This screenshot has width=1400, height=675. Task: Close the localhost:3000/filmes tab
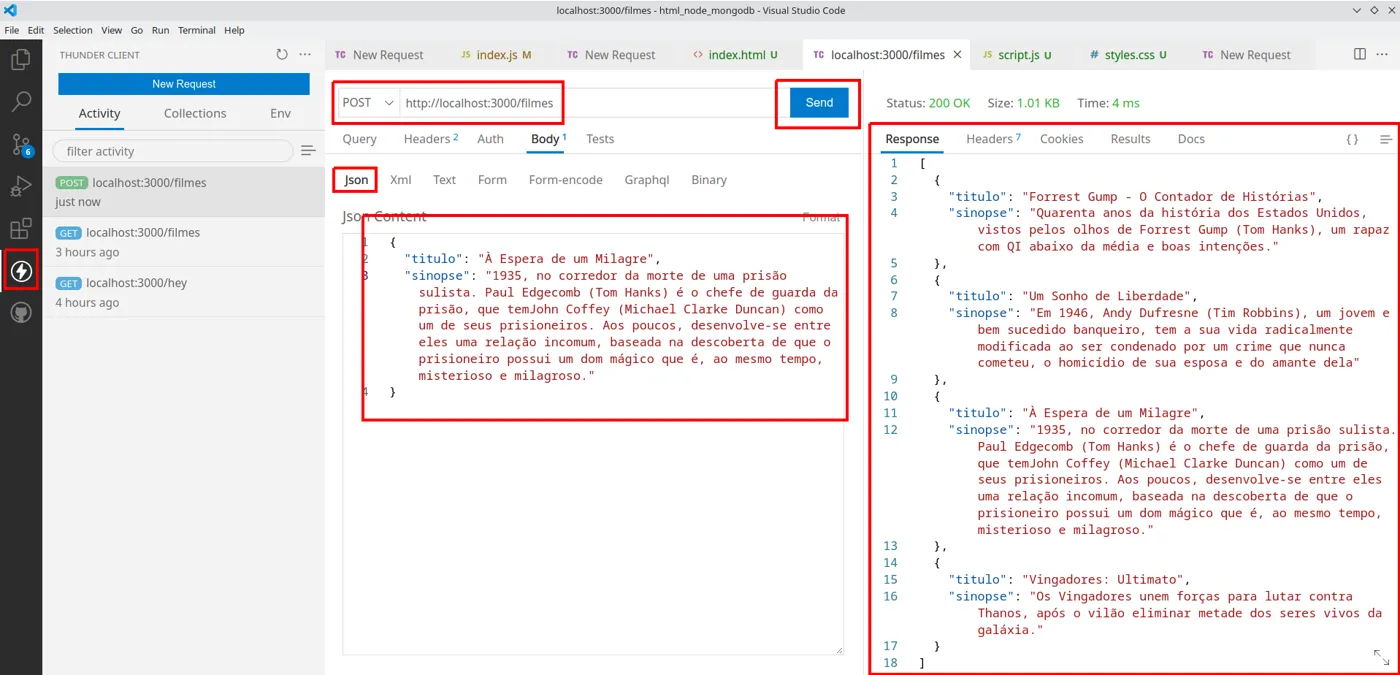click(x=957, y=55)
